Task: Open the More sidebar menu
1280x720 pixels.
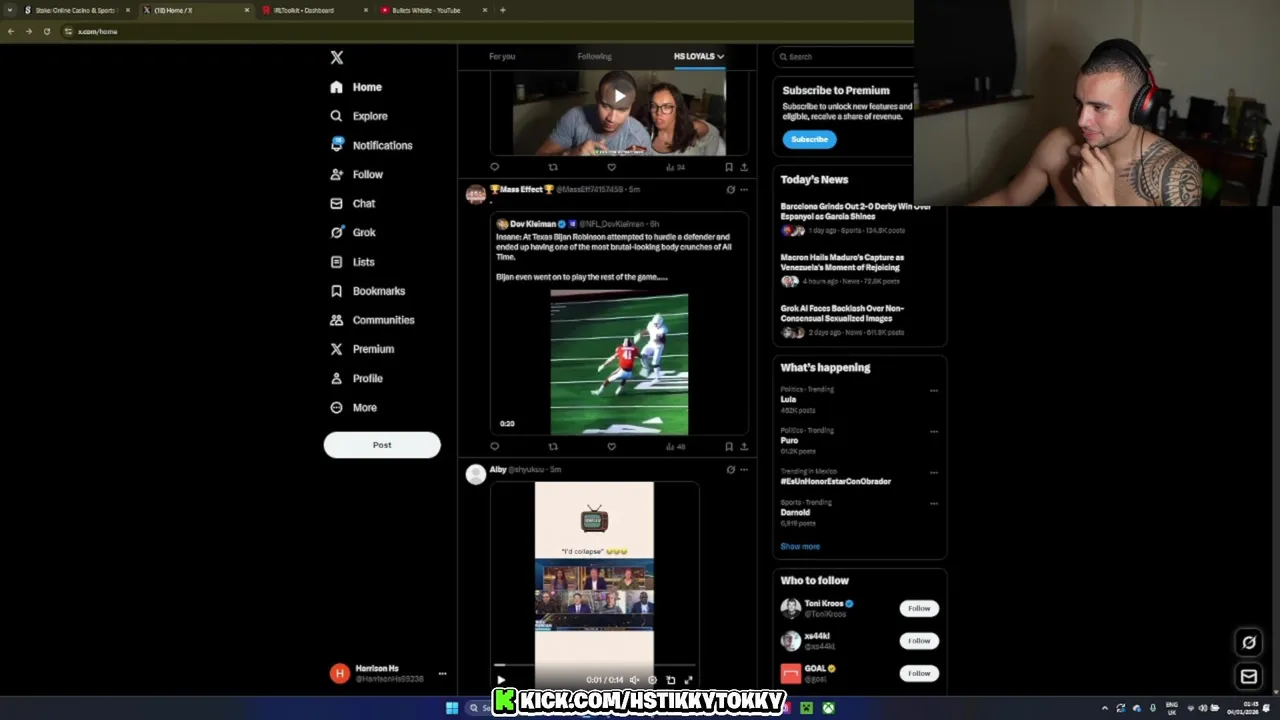Action: 353,407
